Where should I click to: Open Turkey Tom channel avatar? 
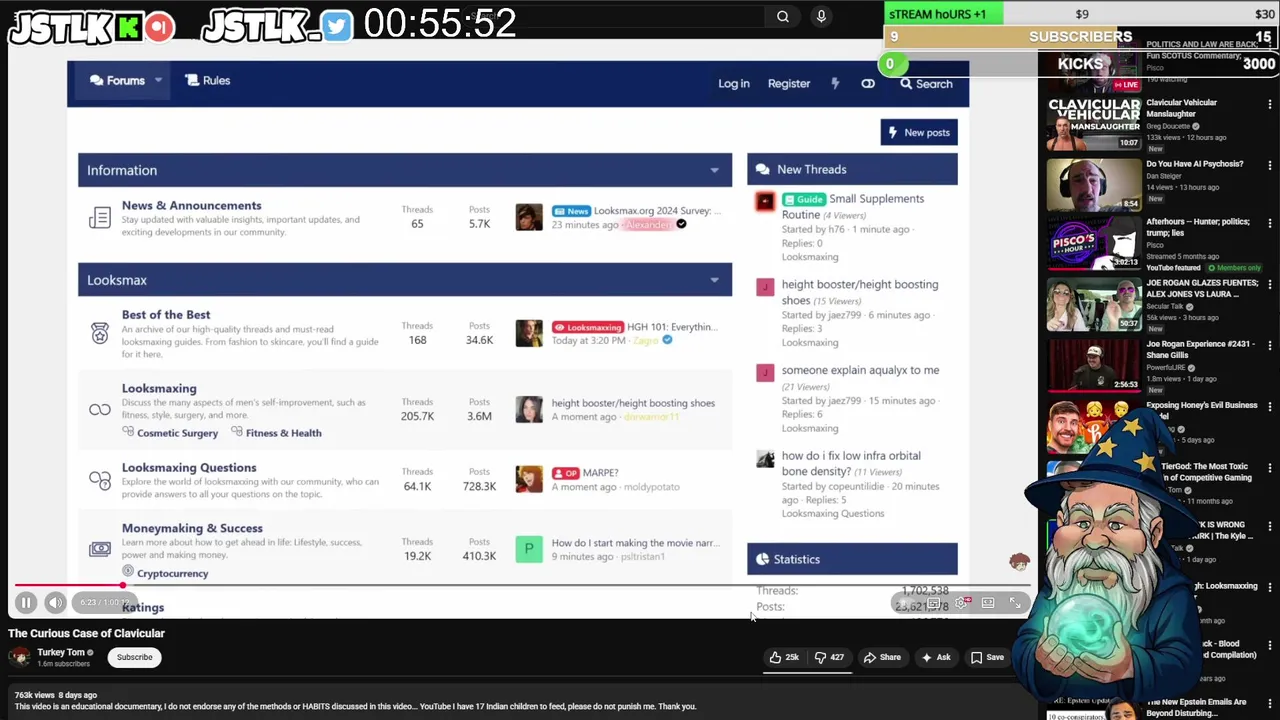pyautogui.click(x=20, y=657)
